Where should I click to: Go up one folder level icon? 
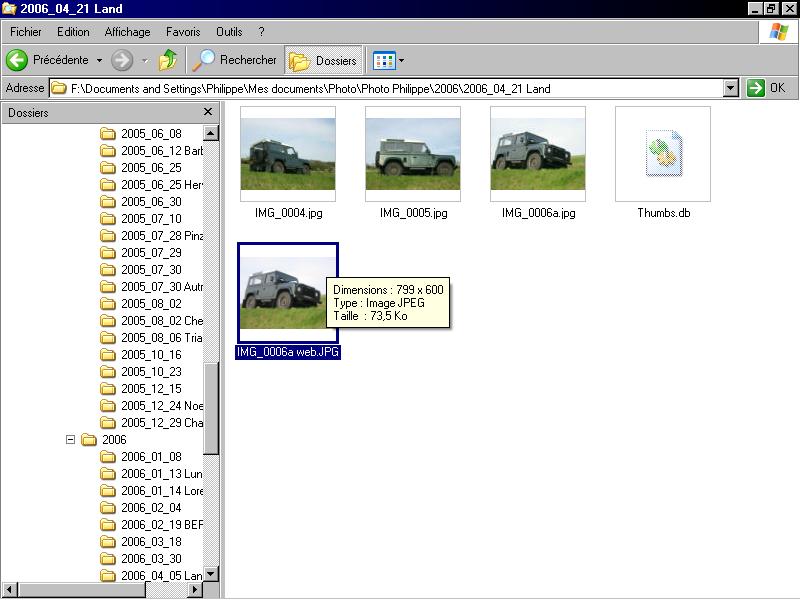pos(168,60)
